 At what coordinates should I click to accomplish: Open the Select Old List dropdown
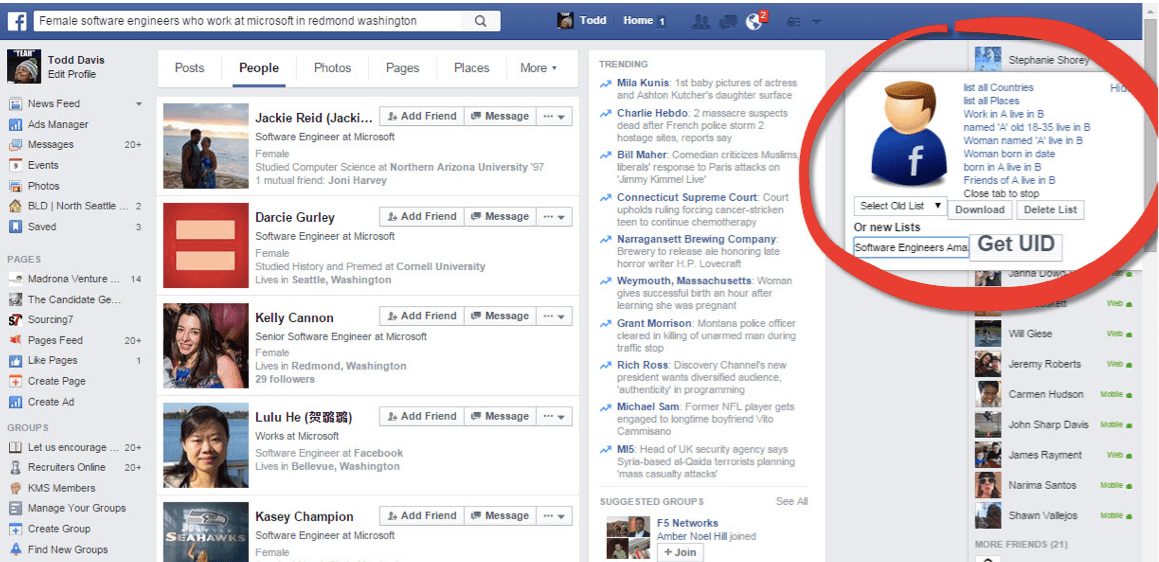point(900,206)
